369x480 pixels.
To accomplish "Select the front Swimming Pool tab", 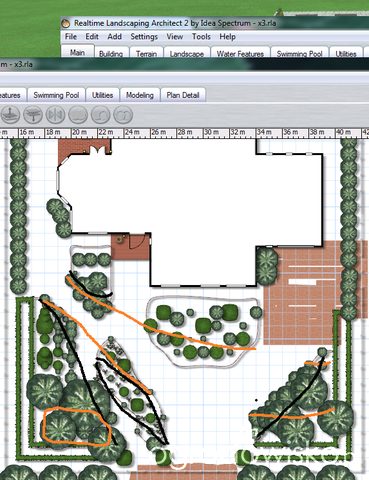I will point(56,95).
